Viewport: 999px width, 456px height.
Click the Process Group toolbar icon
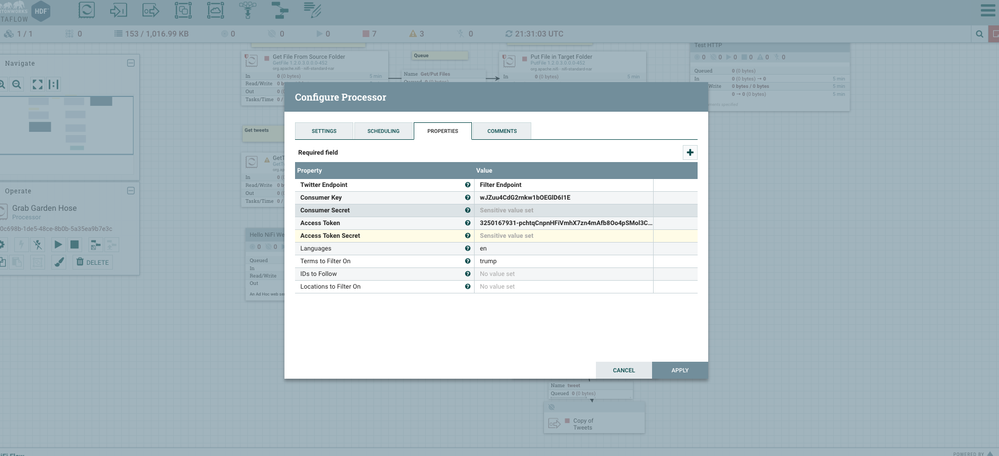click(183, 11)
